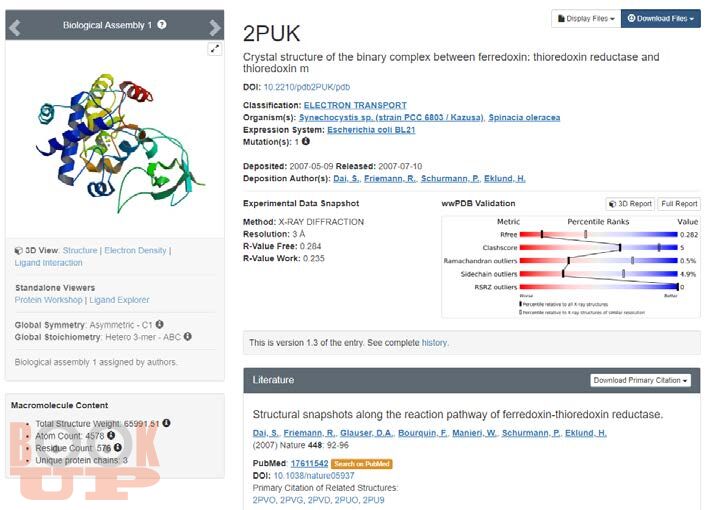Expand Download Primary Citation dropdown
Viewport: 707px width, 510px height.
point(640,380)
